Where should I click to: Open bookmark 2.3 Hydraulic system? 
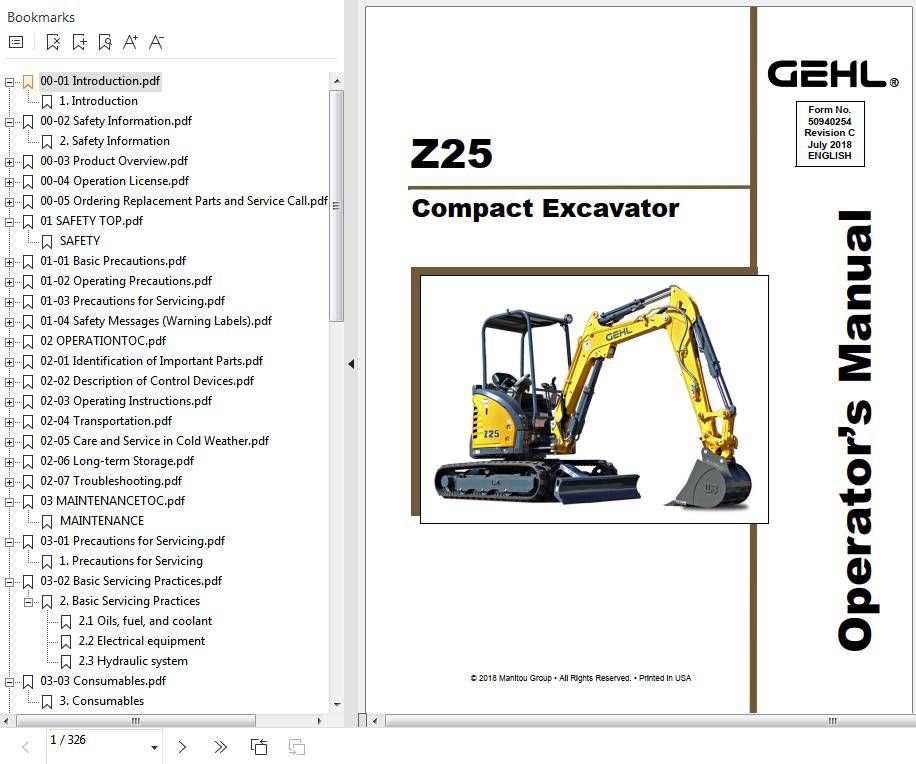[x=133, y=661]
